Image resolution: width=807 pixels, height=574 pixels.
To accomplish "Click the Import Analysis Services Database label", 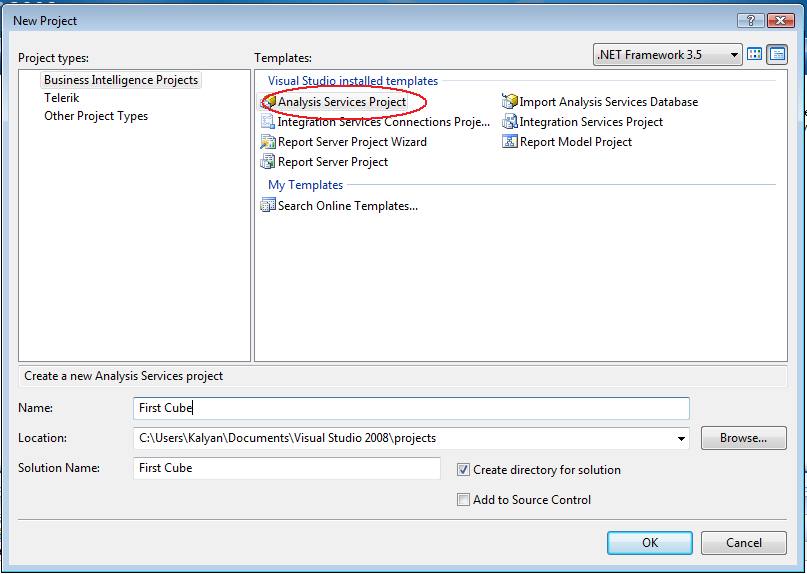I will coord(609,102).
